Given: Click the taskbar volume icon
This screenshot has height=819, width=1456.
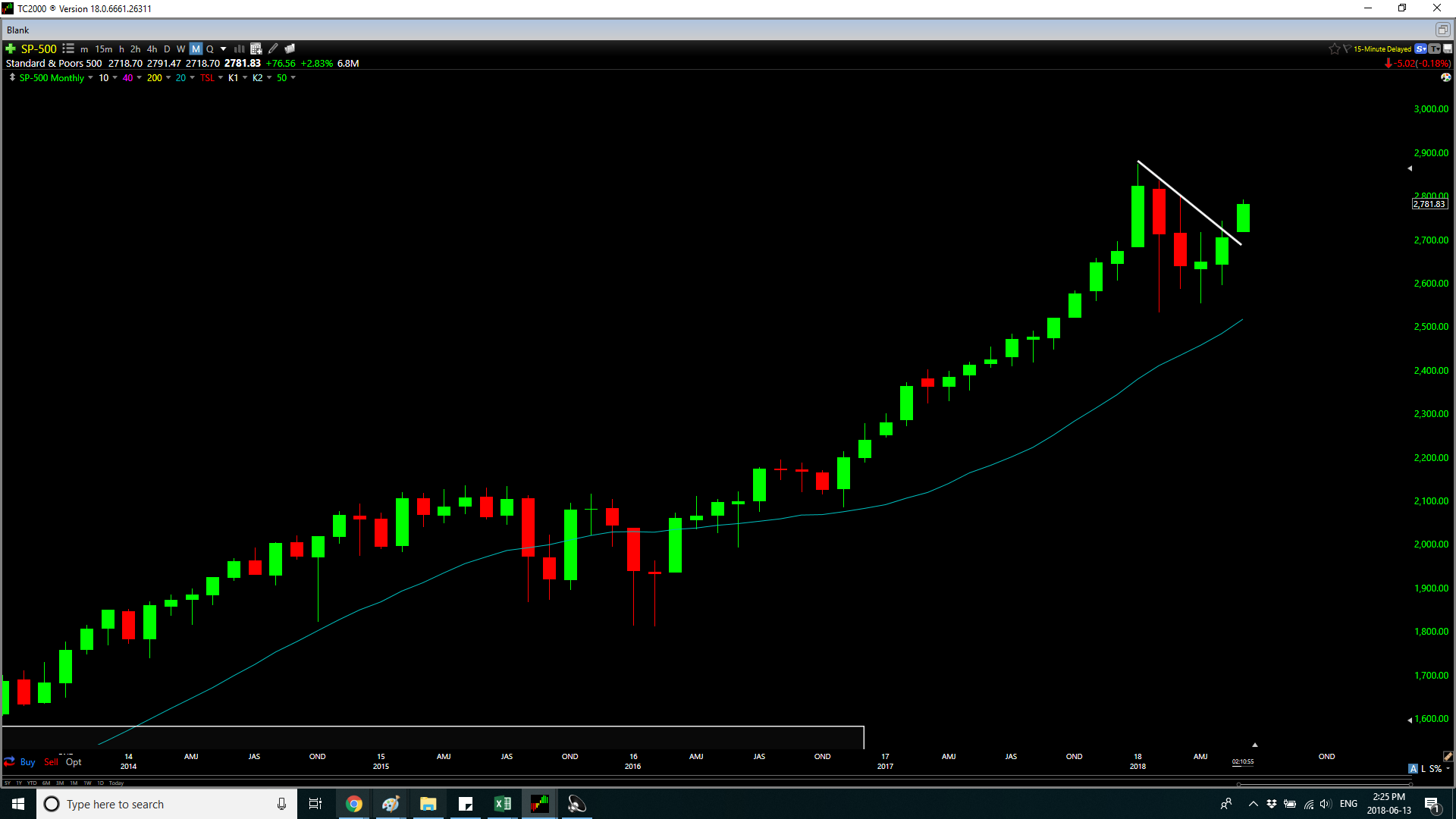Looking at the screenshot, I should (1326, 804).
